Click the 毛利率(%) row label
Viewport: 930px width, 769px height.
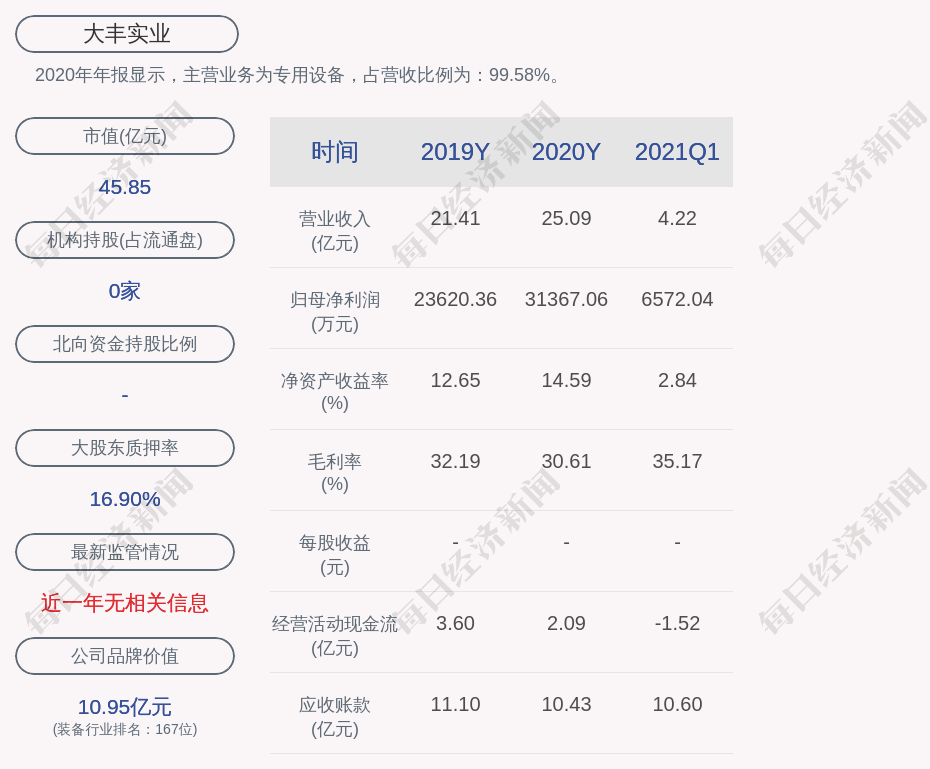point(335,473)
